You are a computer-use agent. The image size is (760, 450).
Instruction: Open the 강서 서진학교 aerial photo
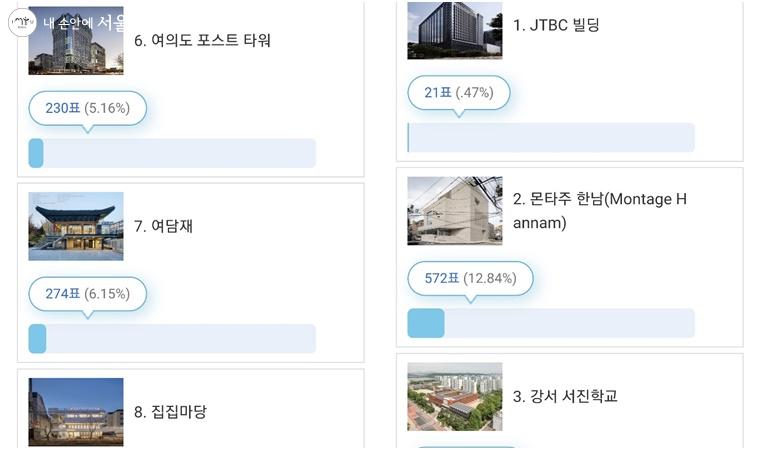coord(455,396)
